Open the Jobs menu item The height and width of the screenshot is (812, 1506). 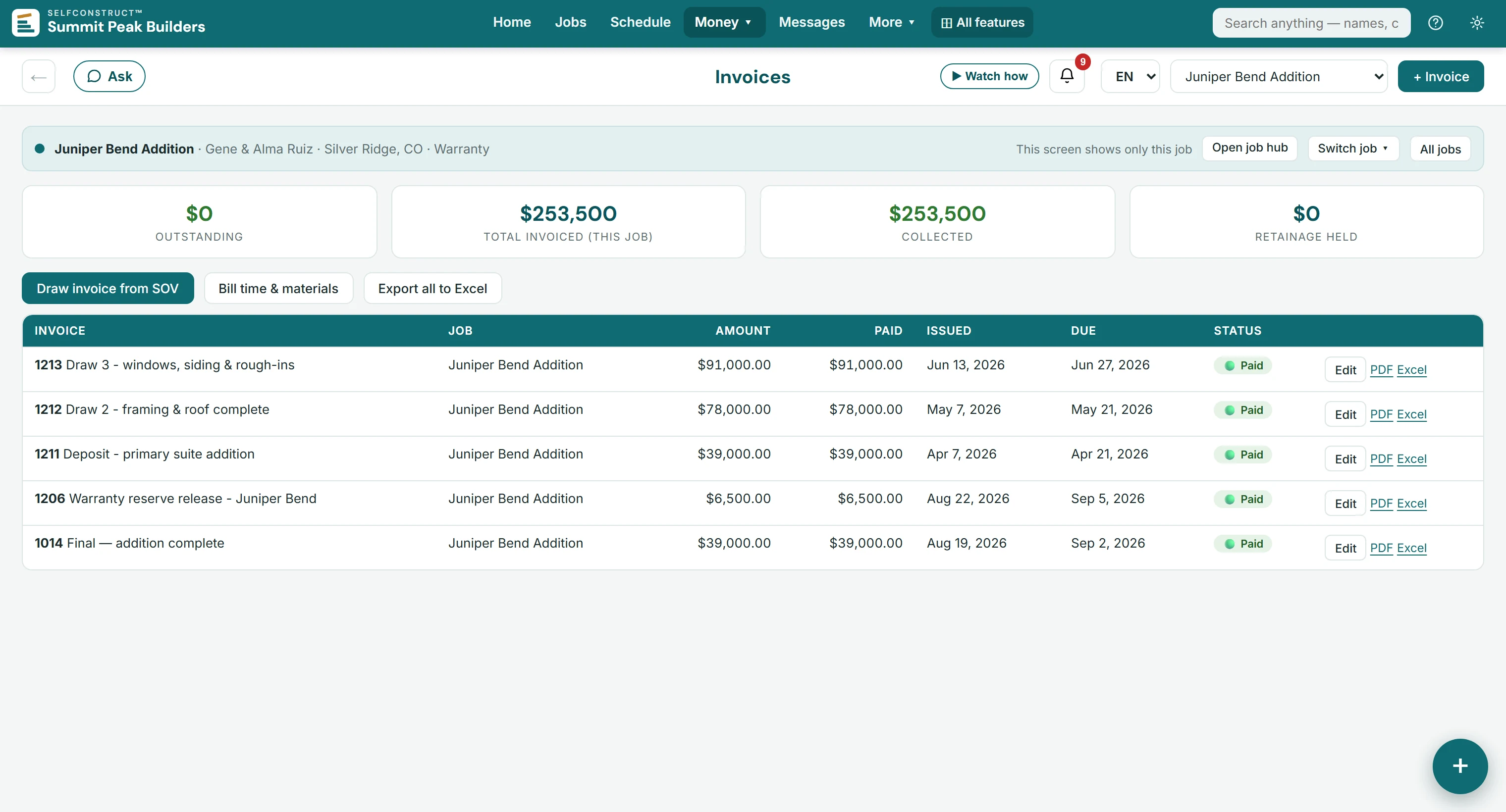point(570,23)
